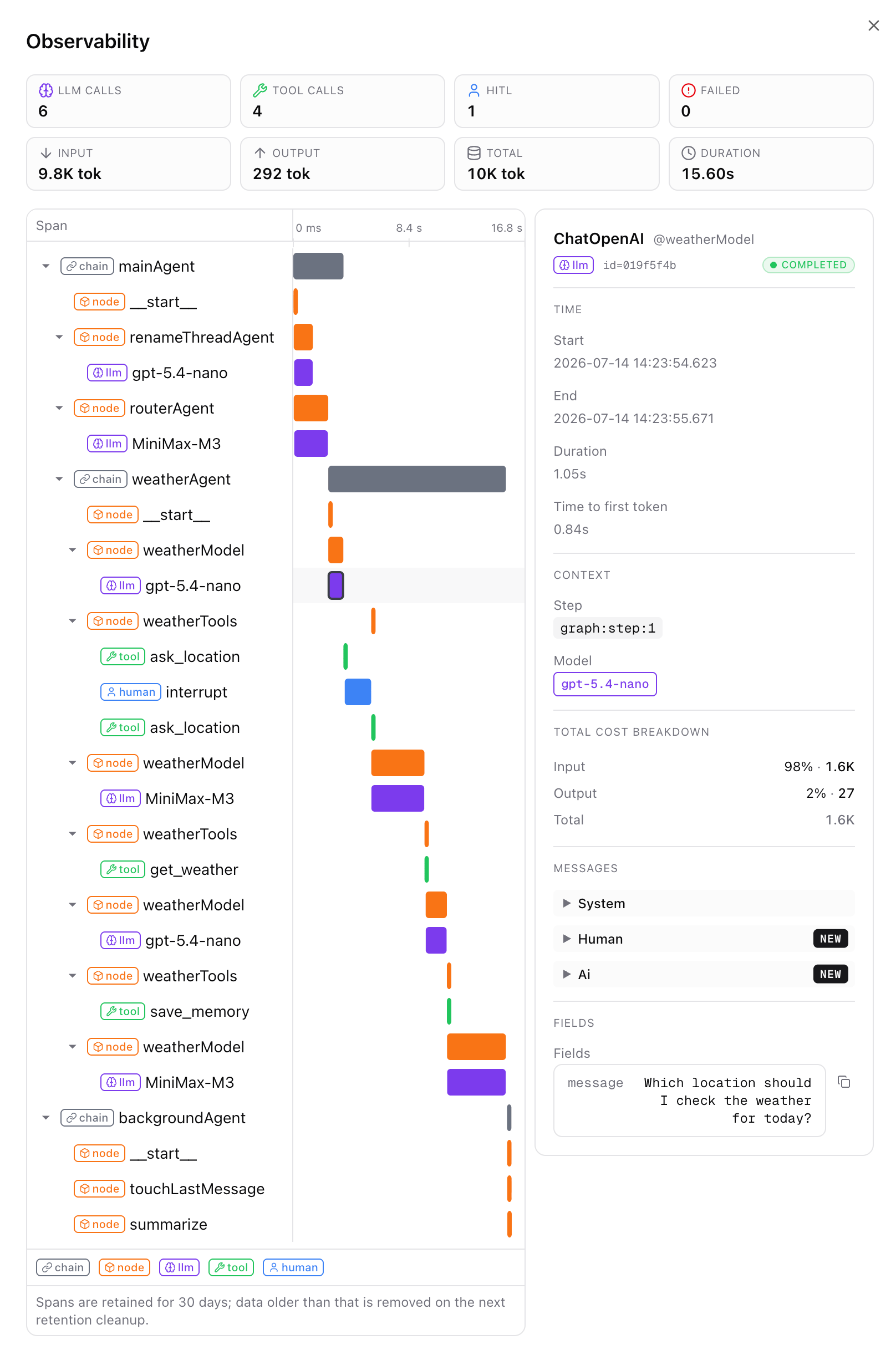Select the save_memory tool row

pos(276,1011)
